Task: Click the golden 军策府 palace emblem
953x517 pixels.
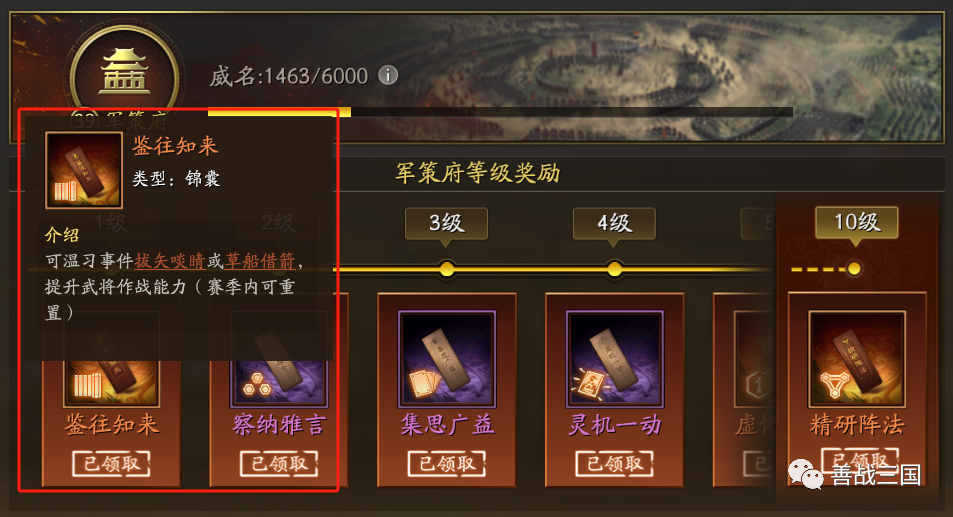Action: [125, 72]
